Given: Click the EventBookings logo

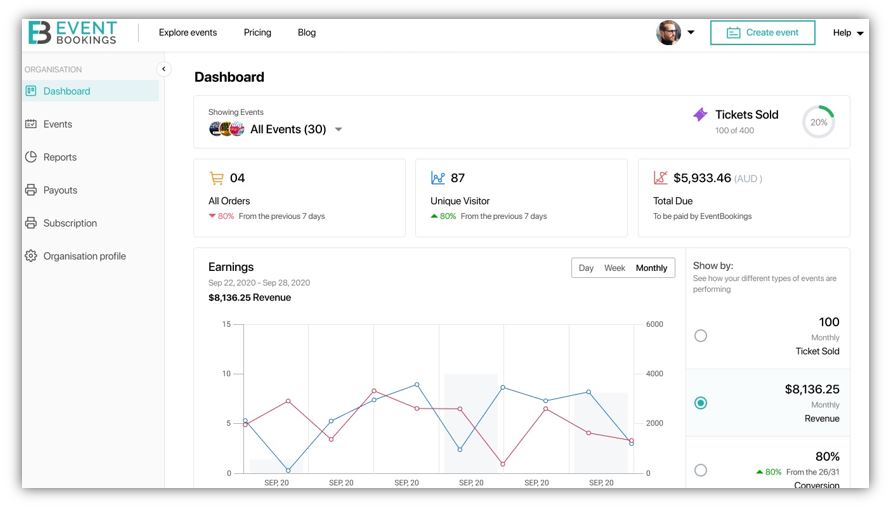Looking at the screenshot, I should [72, 32].
